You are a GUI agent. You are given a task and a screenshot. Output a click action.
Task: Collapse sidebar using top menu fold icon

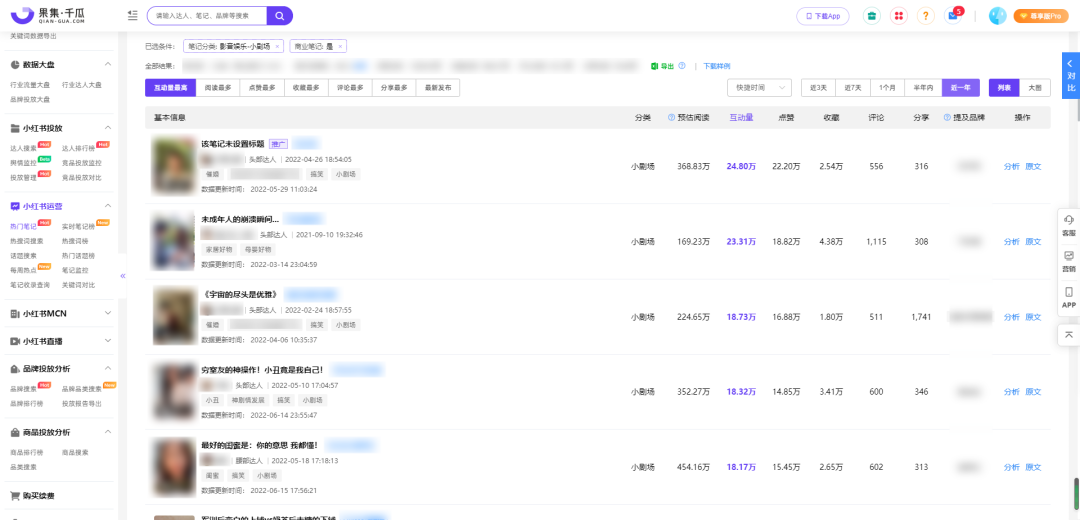(x=133, y=15)
